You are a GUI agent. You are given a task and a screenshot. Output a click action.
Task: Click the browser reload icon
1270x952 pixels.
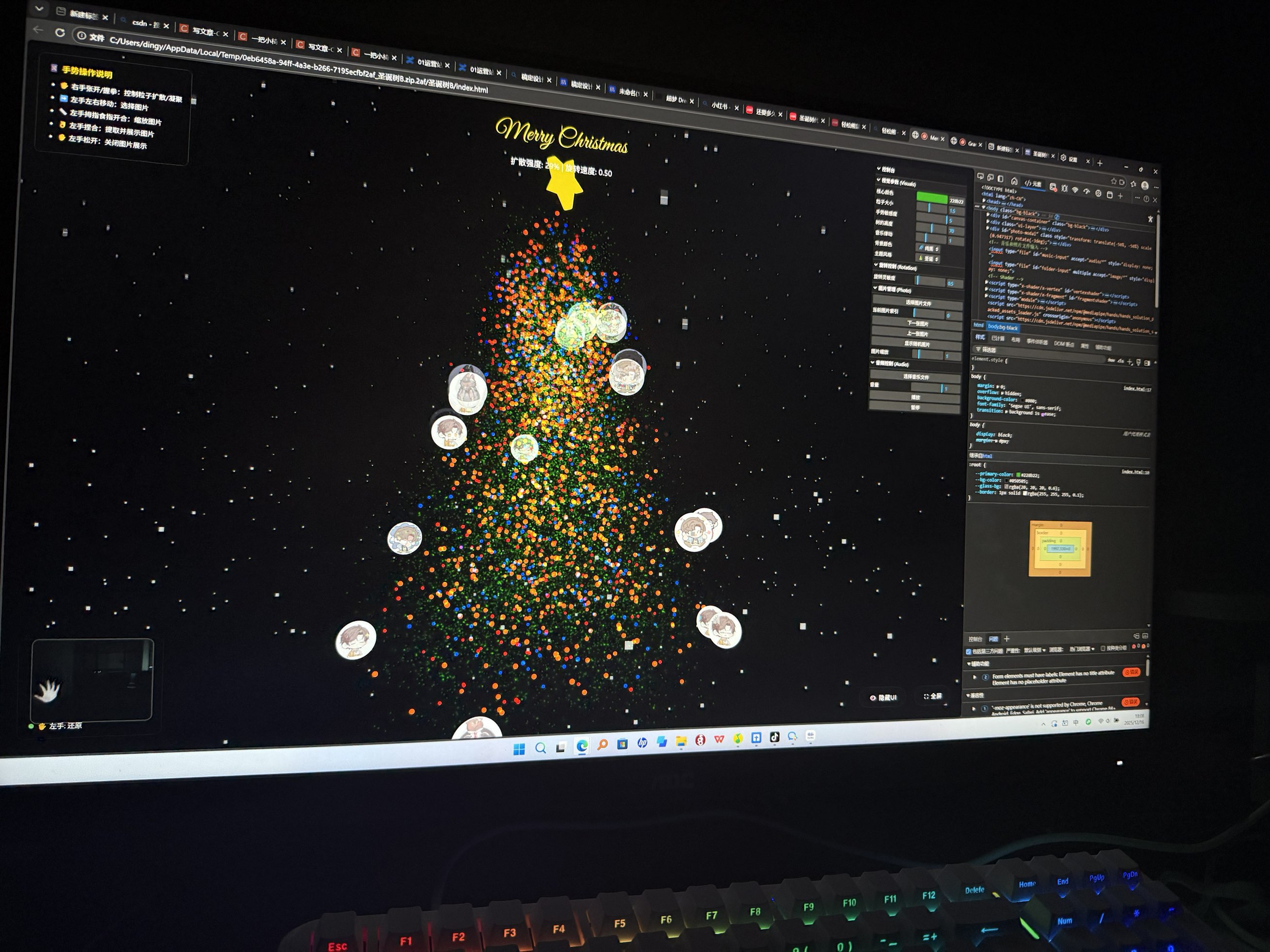[60, 33]
